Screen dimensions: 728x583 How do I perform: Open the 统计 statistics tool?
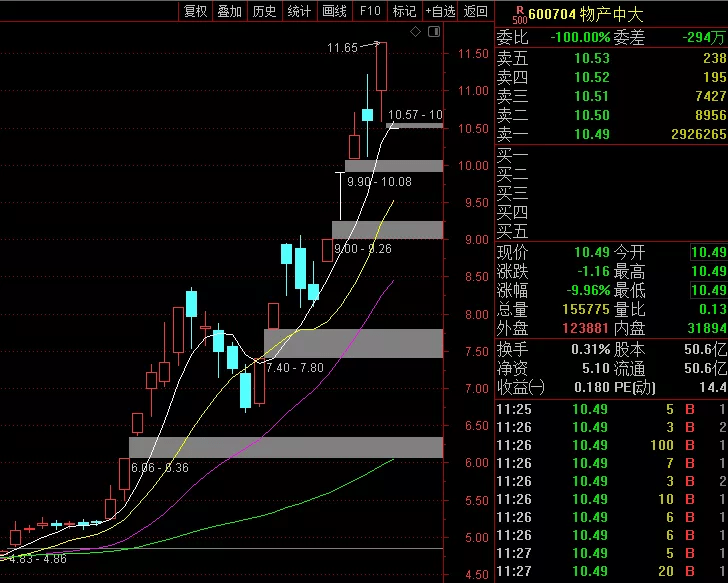click(x=299, y=11)
